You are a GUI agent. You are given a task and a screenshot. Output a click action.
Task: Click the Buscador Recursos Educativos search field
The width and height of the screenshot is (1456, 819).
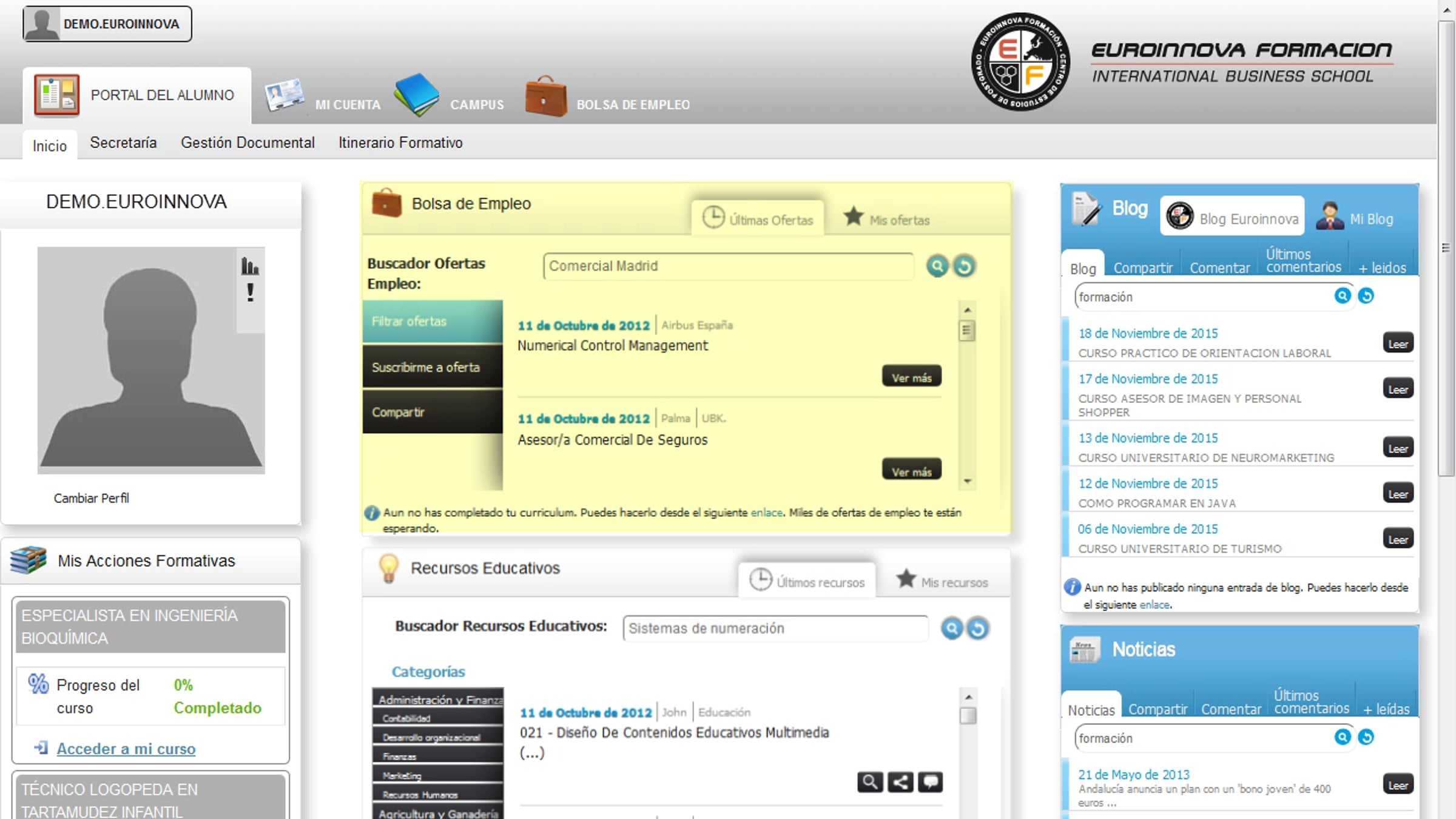[774, 629]
